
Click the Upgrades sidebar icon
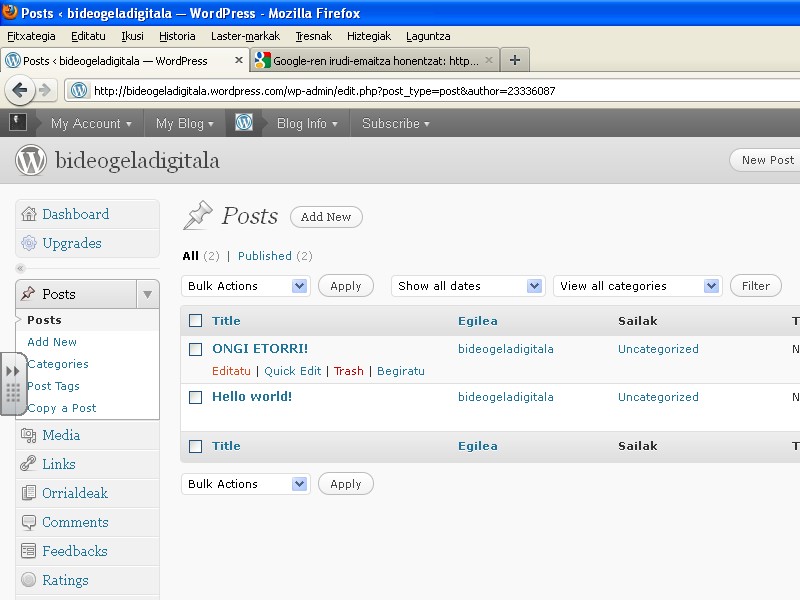click(x=28, y=243)
